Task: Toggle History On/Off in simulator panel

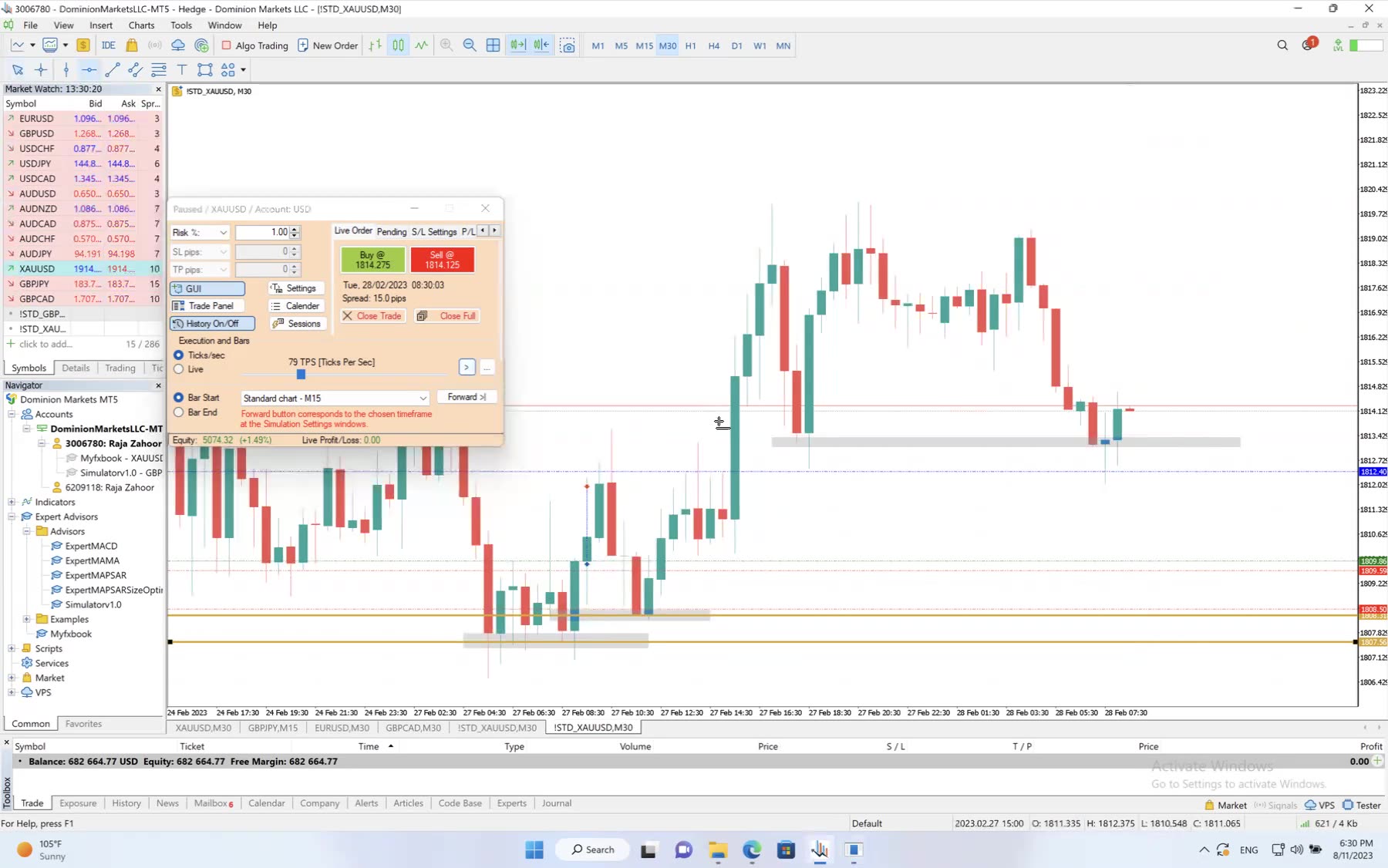Action: pos(212,324)
